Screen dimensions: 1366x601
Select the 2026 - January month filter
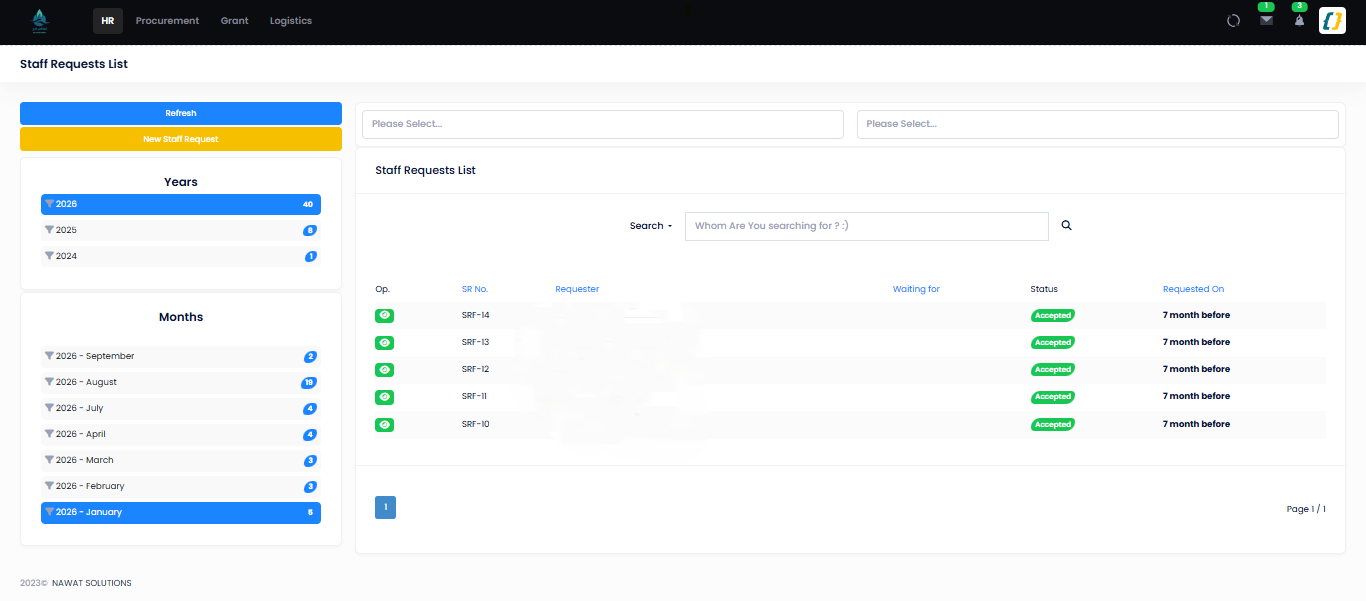(181, 512)
